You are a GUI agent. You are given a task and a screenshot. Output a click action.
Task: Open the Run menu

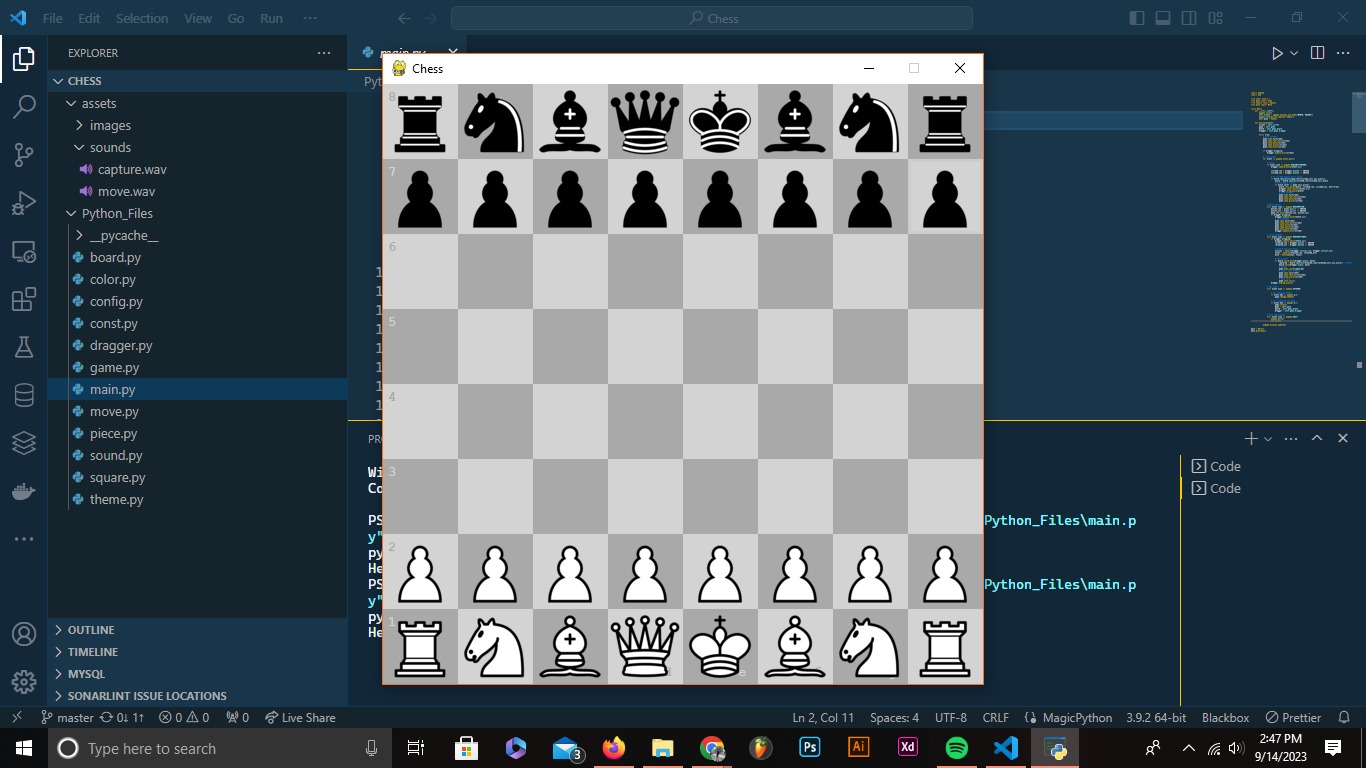point(271,18)
